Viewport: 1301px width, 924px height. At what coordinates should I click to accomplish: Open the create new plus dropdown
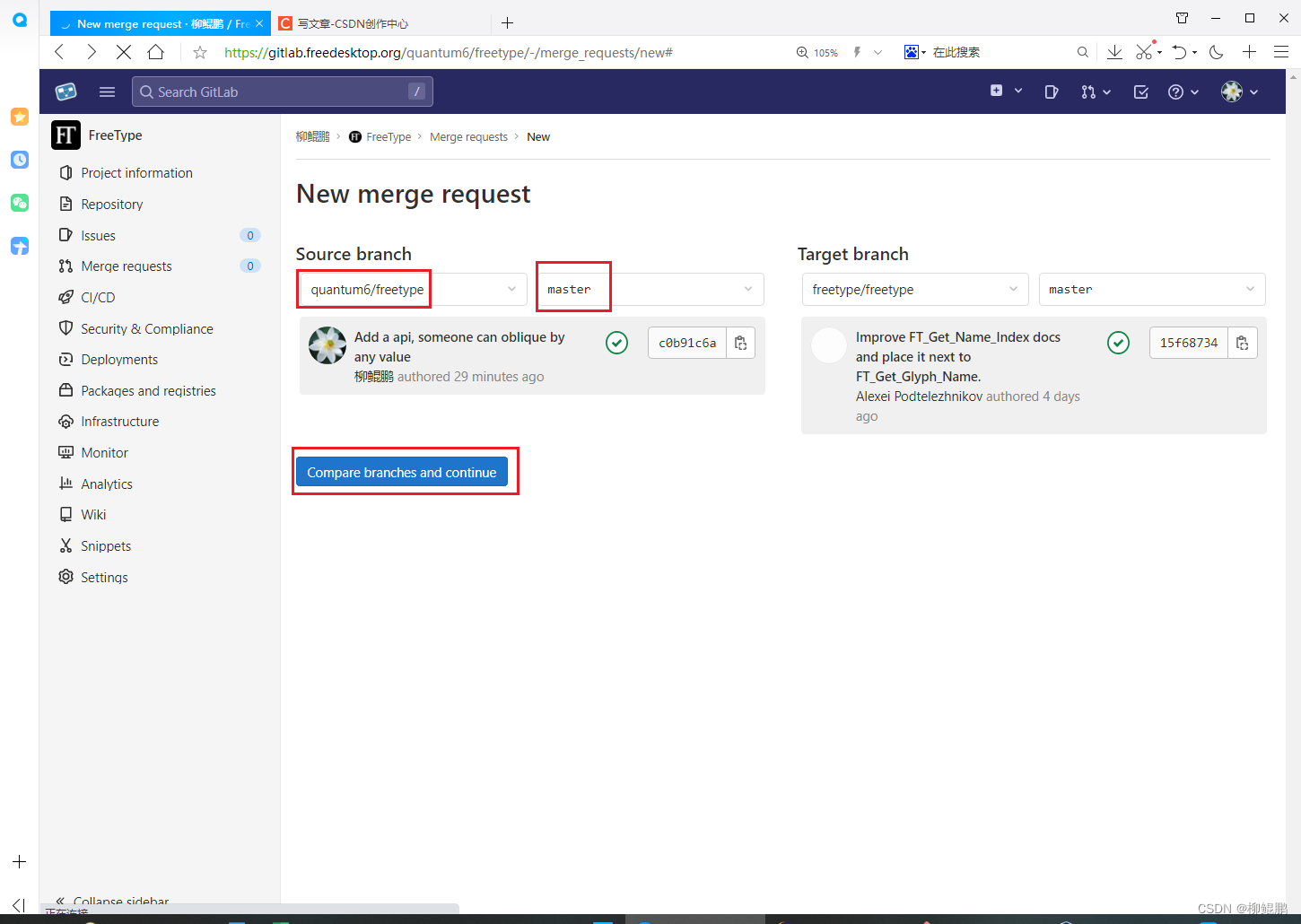pos(1006,91)
